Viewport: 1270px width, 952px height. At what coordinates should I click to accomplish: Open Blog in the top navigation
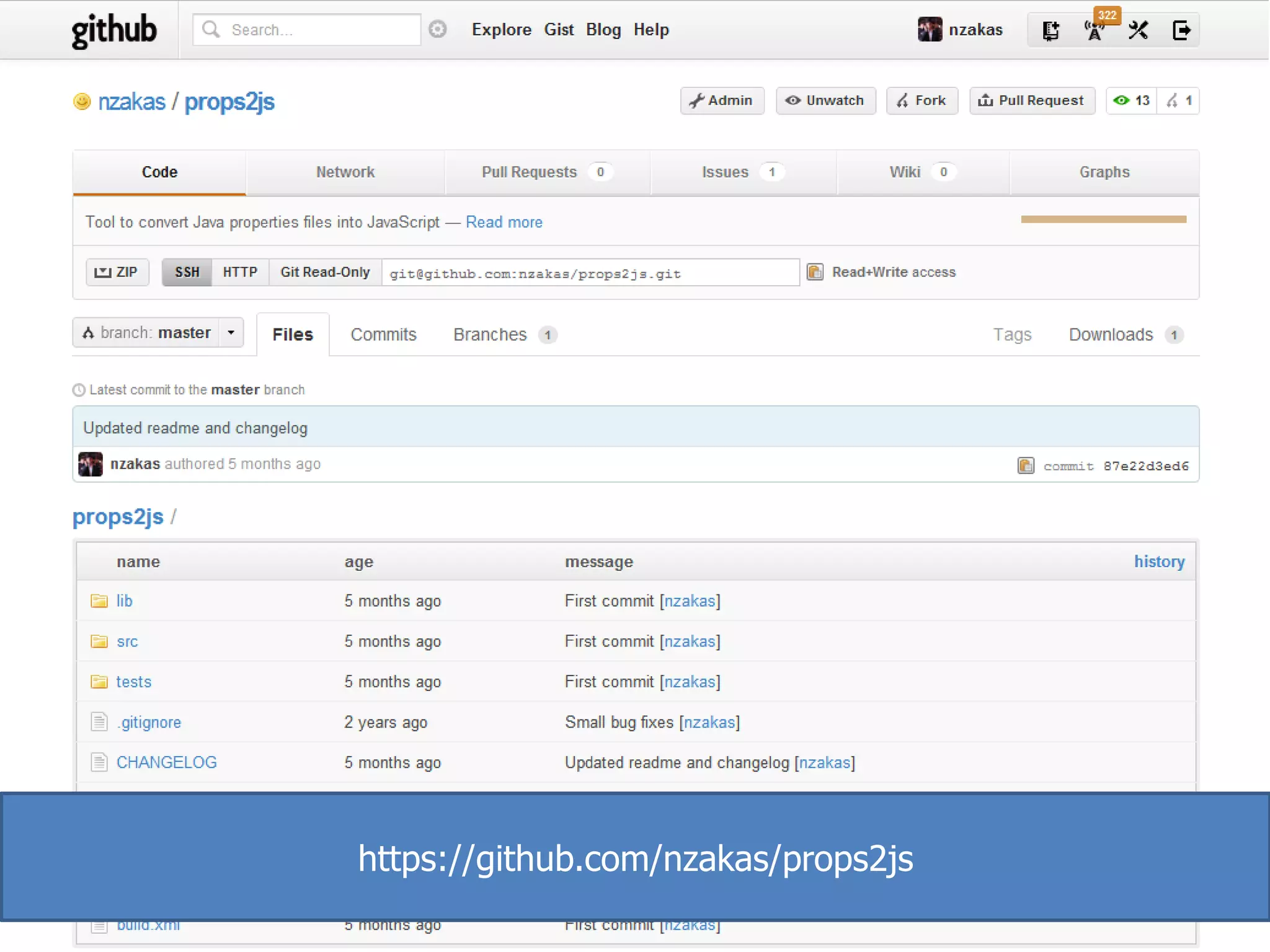point(603,30)
